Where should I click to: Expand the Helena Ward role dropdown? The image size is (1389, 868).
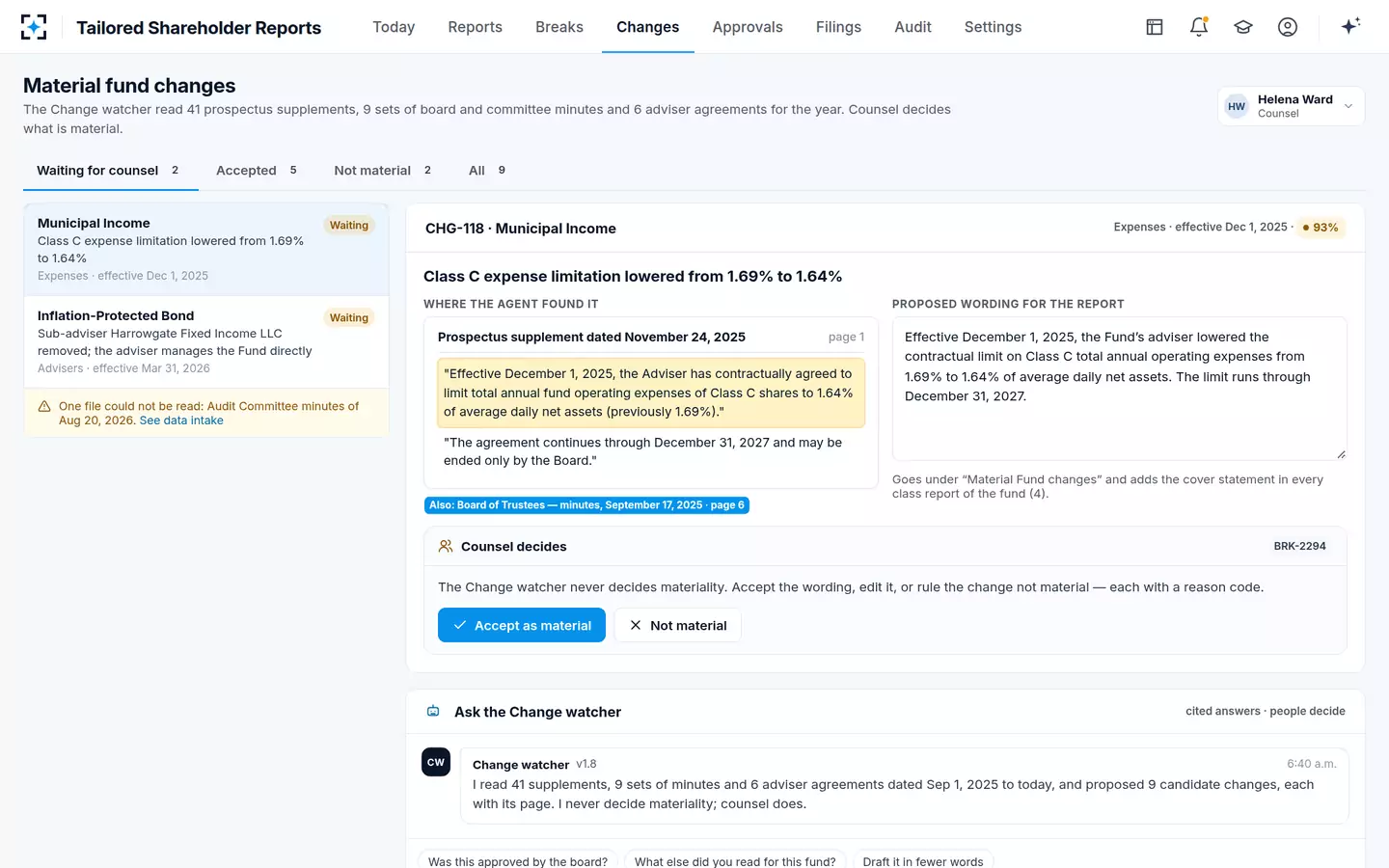[1291, 106]
